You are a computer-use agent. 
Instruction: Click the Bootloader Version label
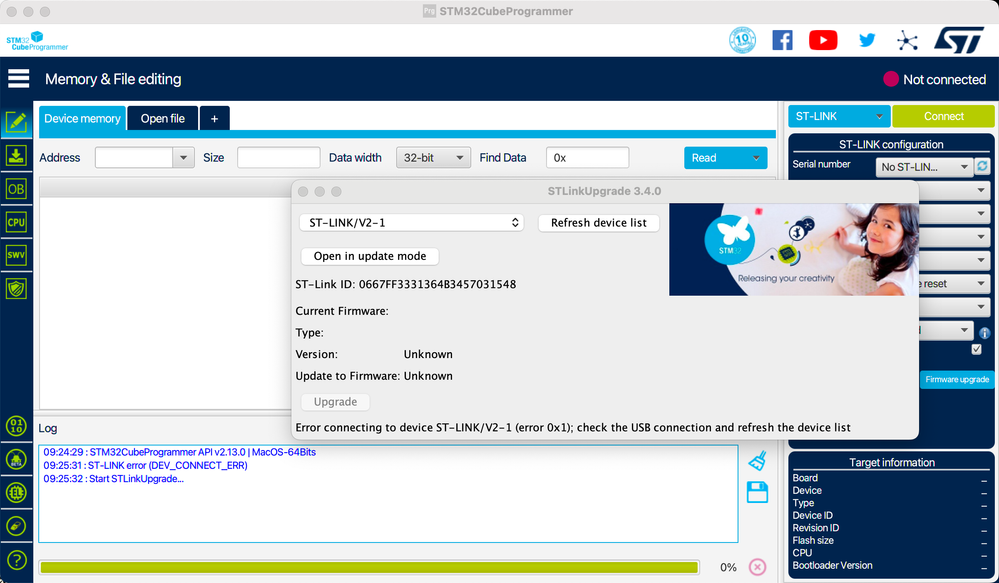click(832, 565)
